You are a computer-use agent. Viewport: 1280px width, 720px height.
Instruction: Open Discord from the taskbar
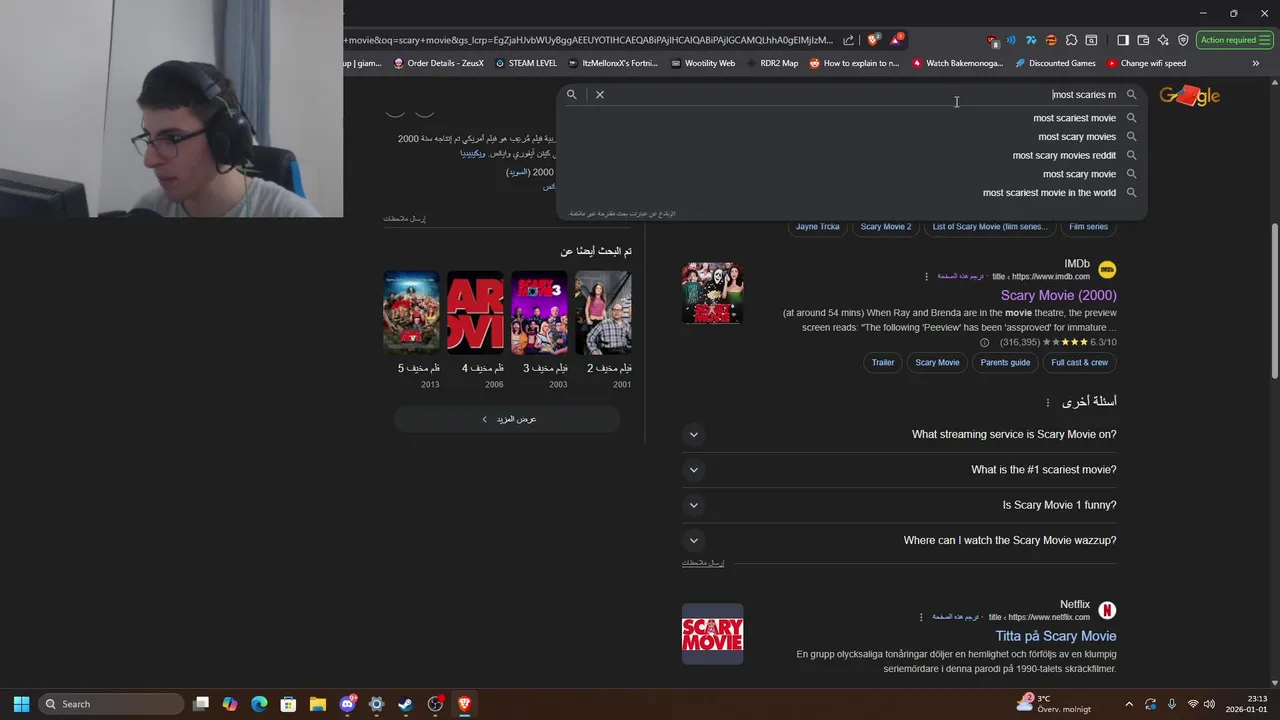[x=347, y=704]
